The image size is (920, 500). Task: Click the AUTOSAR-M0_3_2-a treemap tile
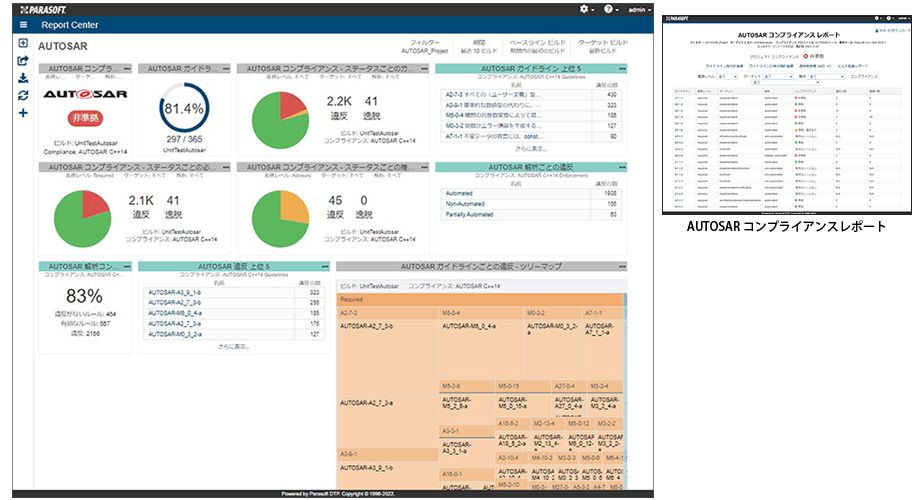click(x=552, y=350)
